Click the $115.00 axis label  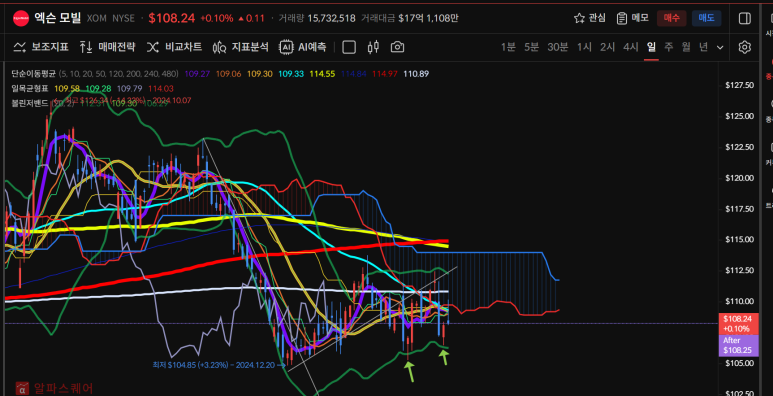[739, 239]
